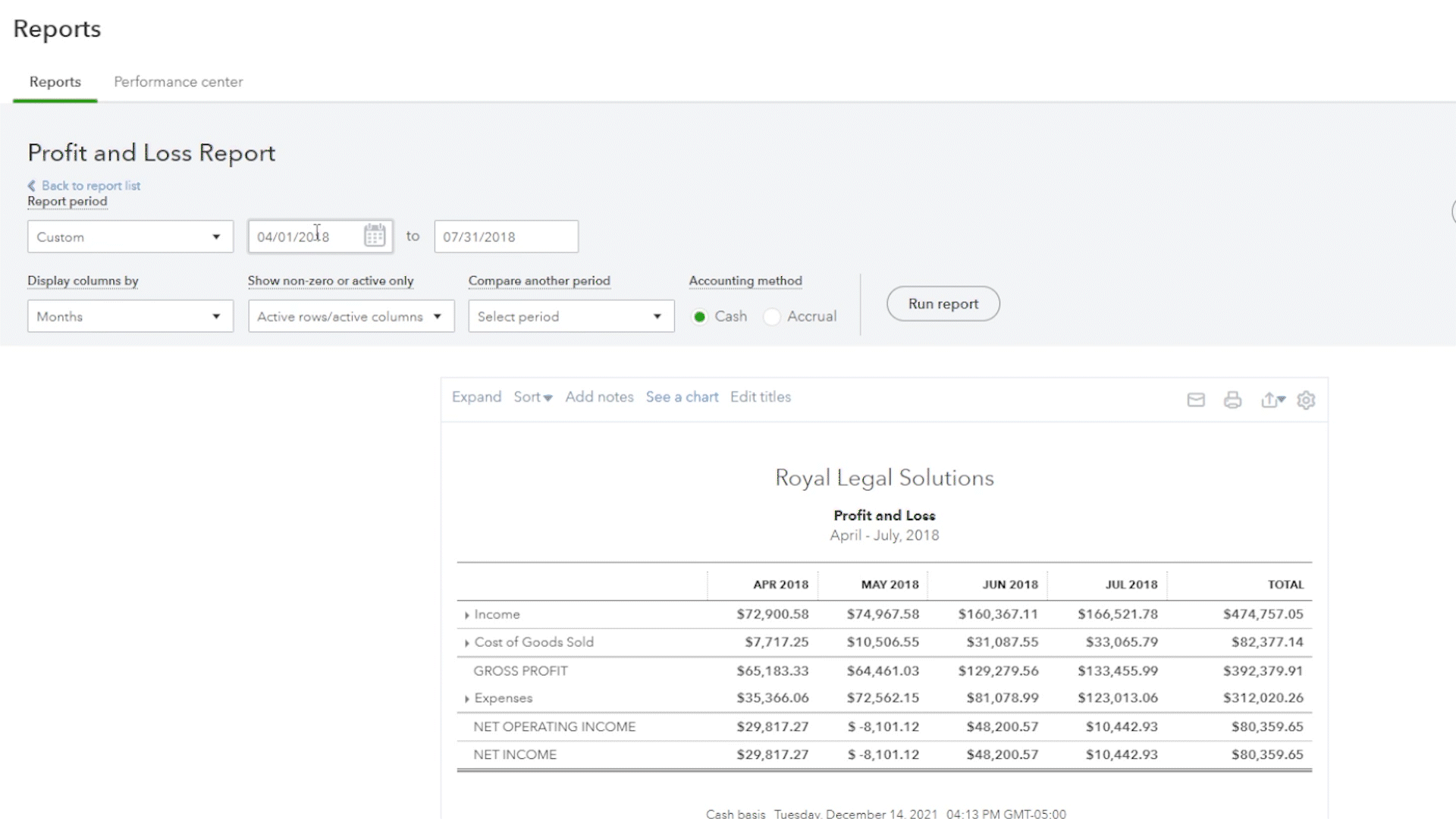
Task: Click June income value $160,367.11
Action: point(998,614)
